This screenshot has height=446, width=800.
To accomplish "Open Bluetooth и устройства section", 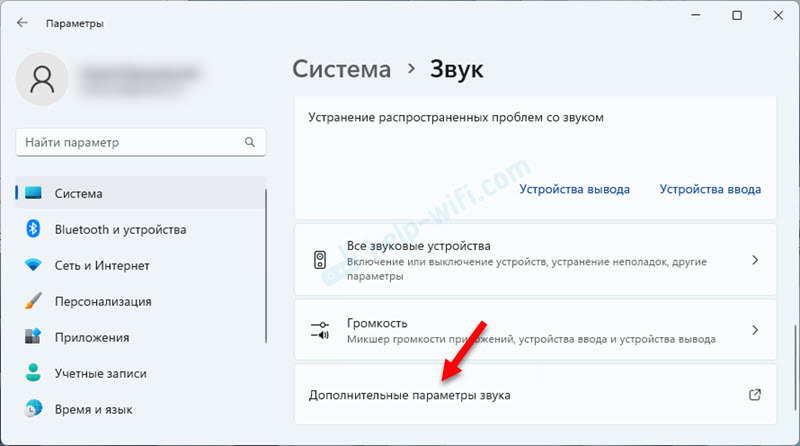I will pos(120,230).
